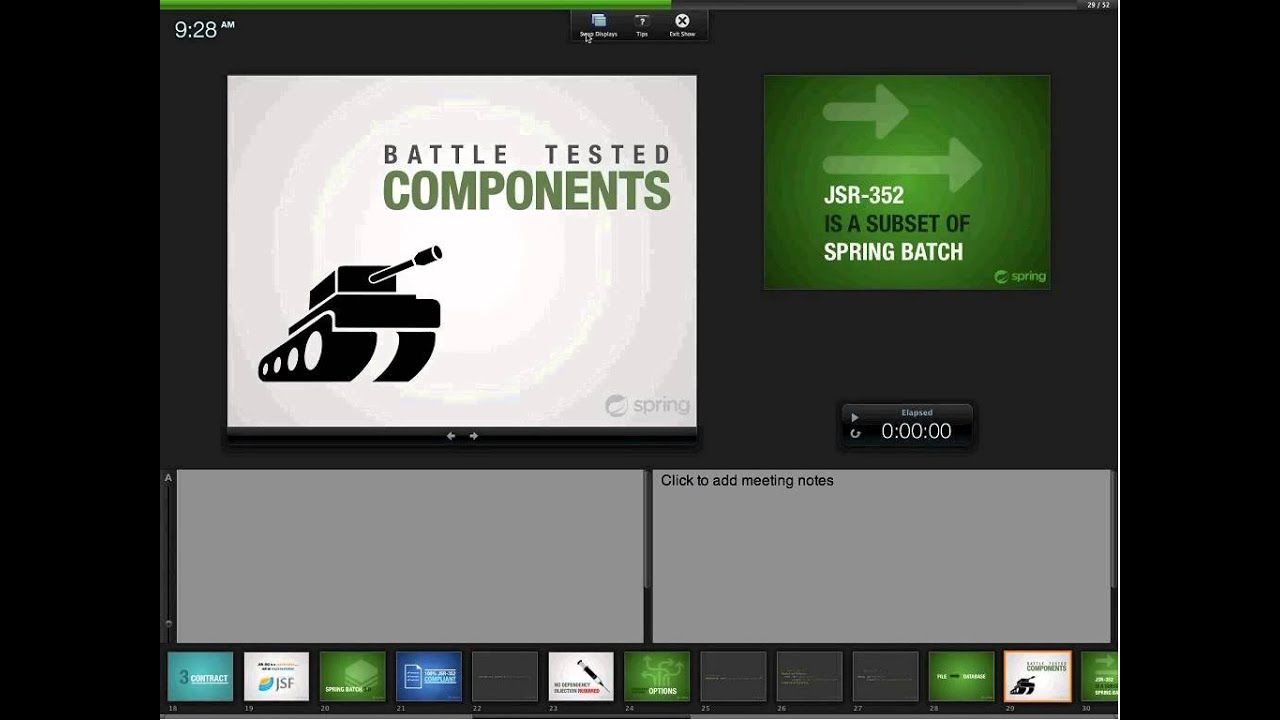1280x720 pixels.
Task: Advance with the next slide arrow
Action: pyautogui.click(x=474, y=436)
